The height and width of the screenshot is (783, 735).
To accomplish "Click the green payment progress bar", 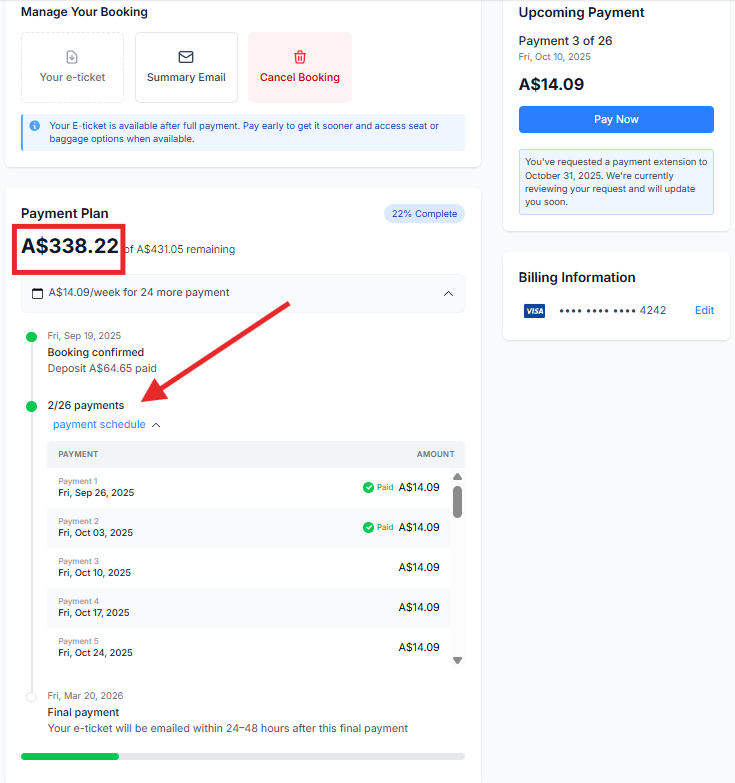I will coord(70,757).
